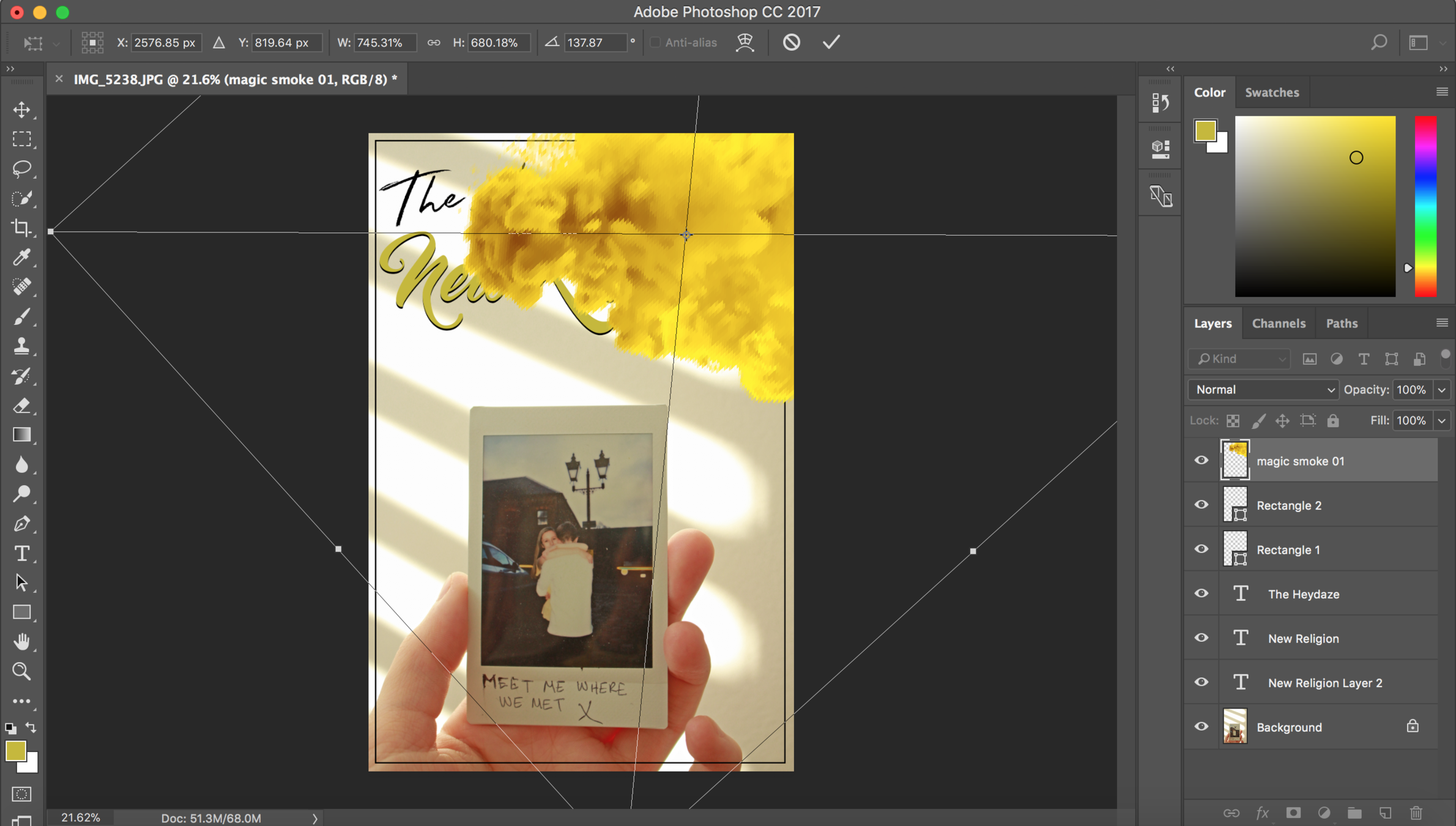This screenshot has width=1456, height=826.
Task: Commit the transform with the checkmark
Action: click(831, 42)
